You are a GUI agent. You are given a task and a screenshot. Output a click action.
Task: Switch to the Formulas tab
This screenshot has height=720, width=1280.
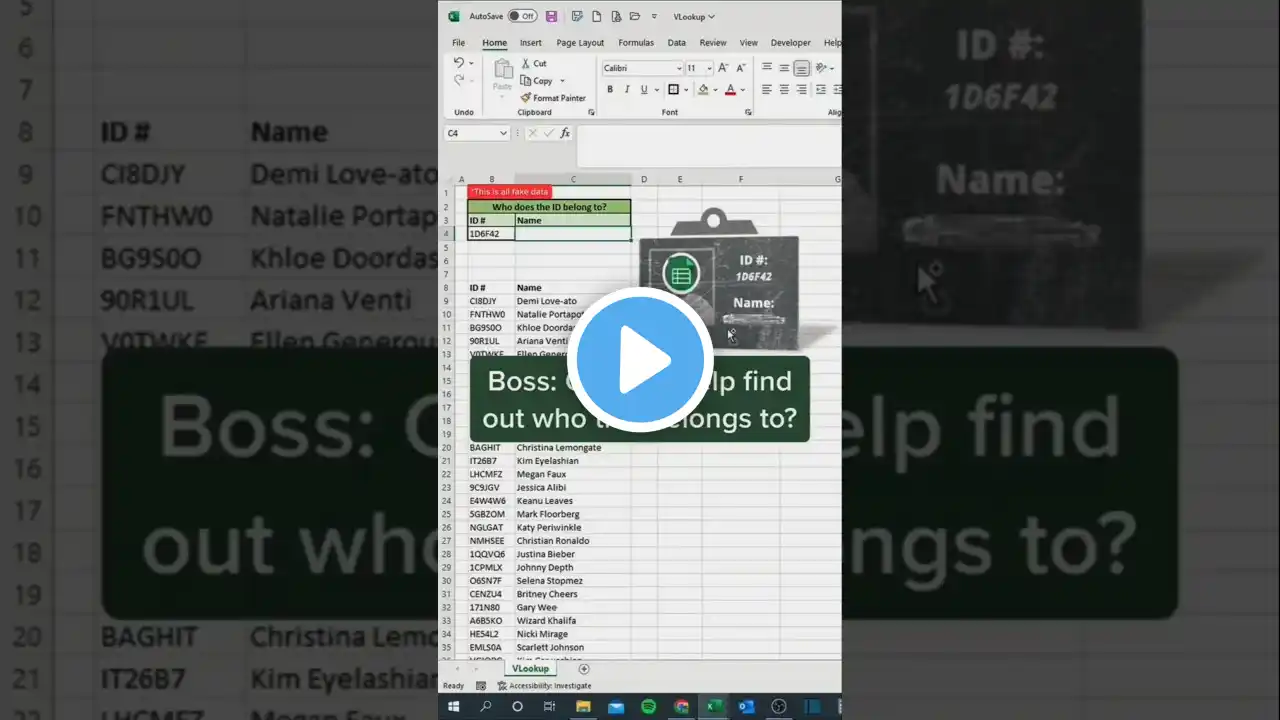coord(636,43)
